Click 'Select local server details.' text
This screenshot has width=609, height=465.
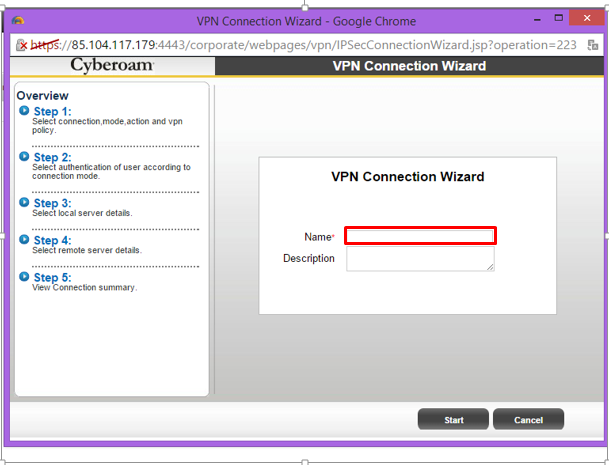pos(82,213)
